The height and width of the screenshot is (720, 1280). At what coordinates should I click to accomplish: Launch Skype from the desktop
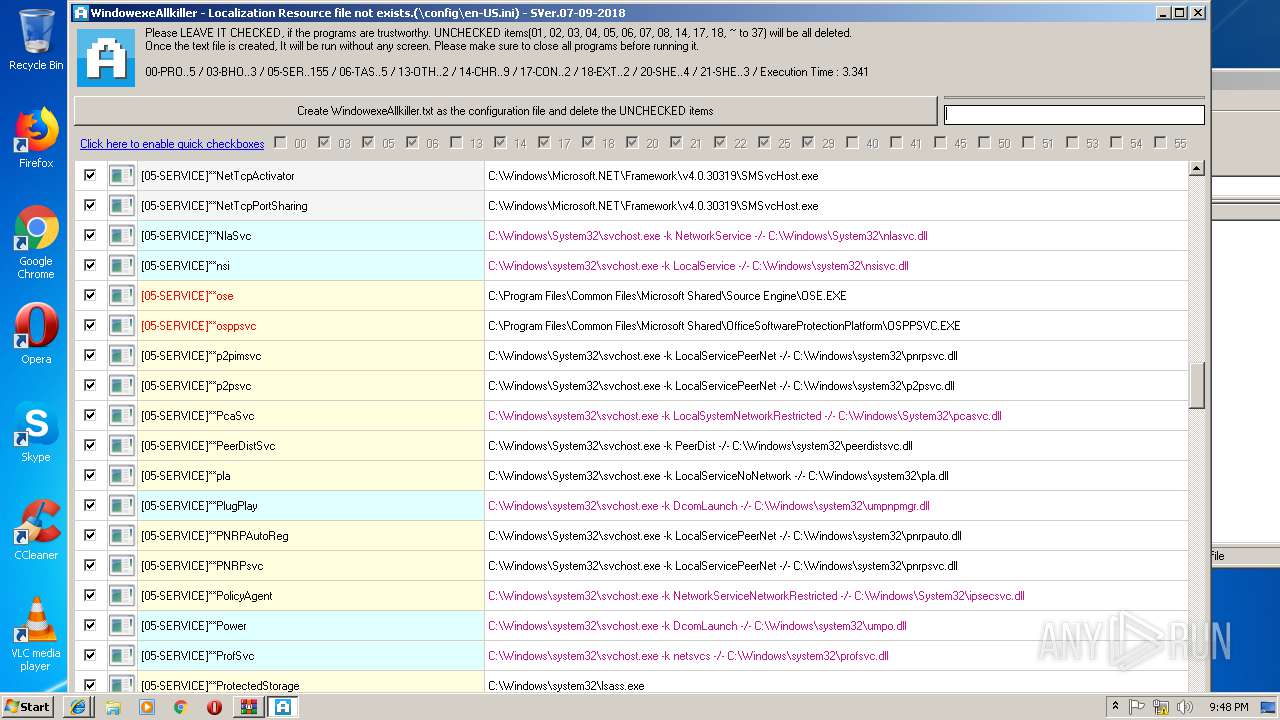click(x=36, y=433)
